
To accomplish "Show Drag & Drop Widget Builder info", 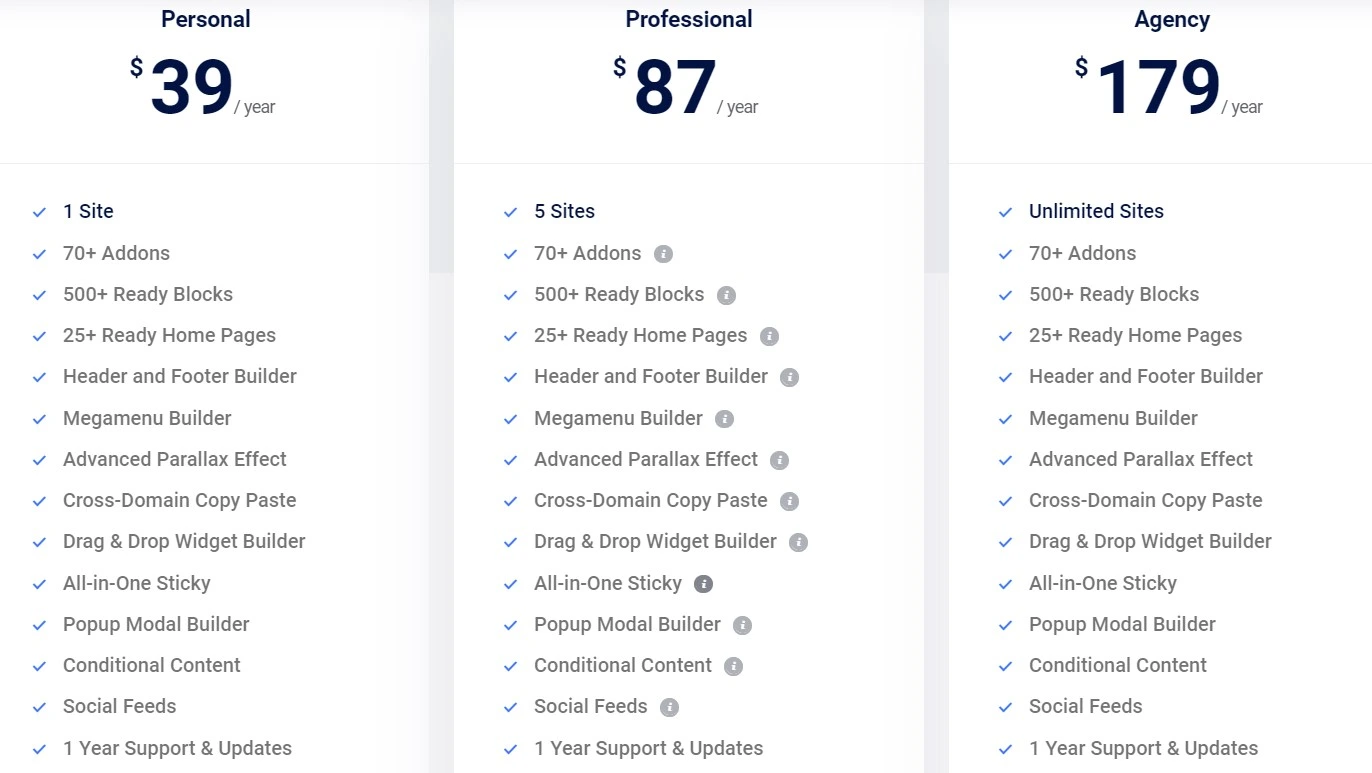I will [x=798, y=542].
